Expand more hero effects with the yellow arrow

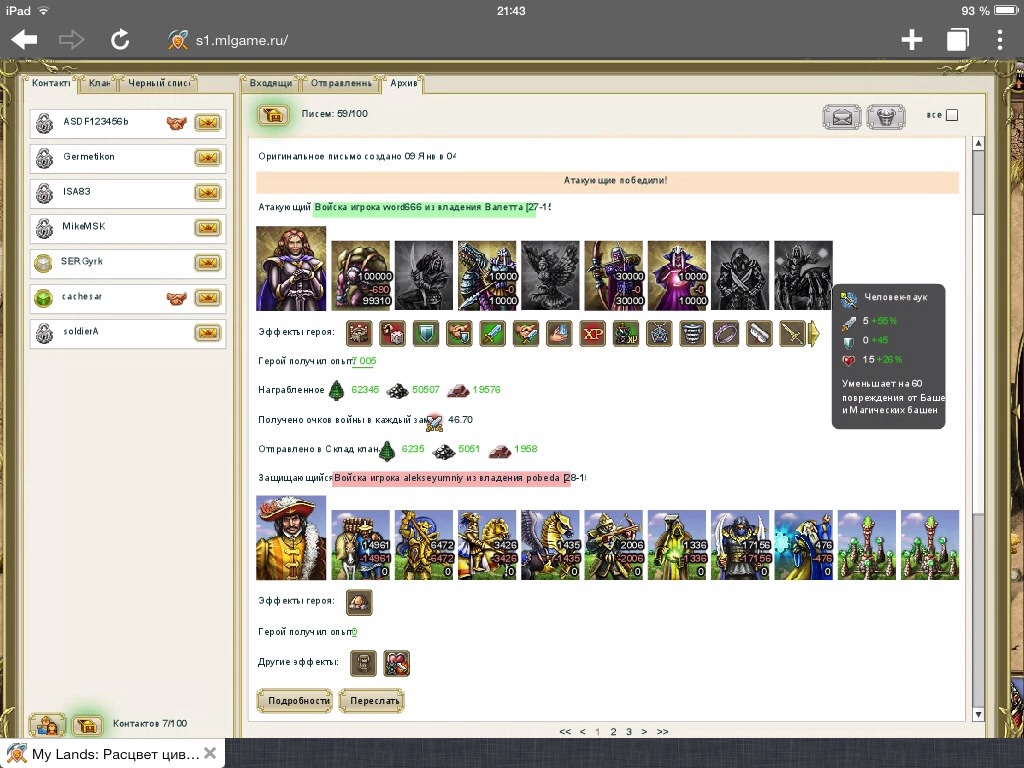pyautogui.click(x=814, y=333)
